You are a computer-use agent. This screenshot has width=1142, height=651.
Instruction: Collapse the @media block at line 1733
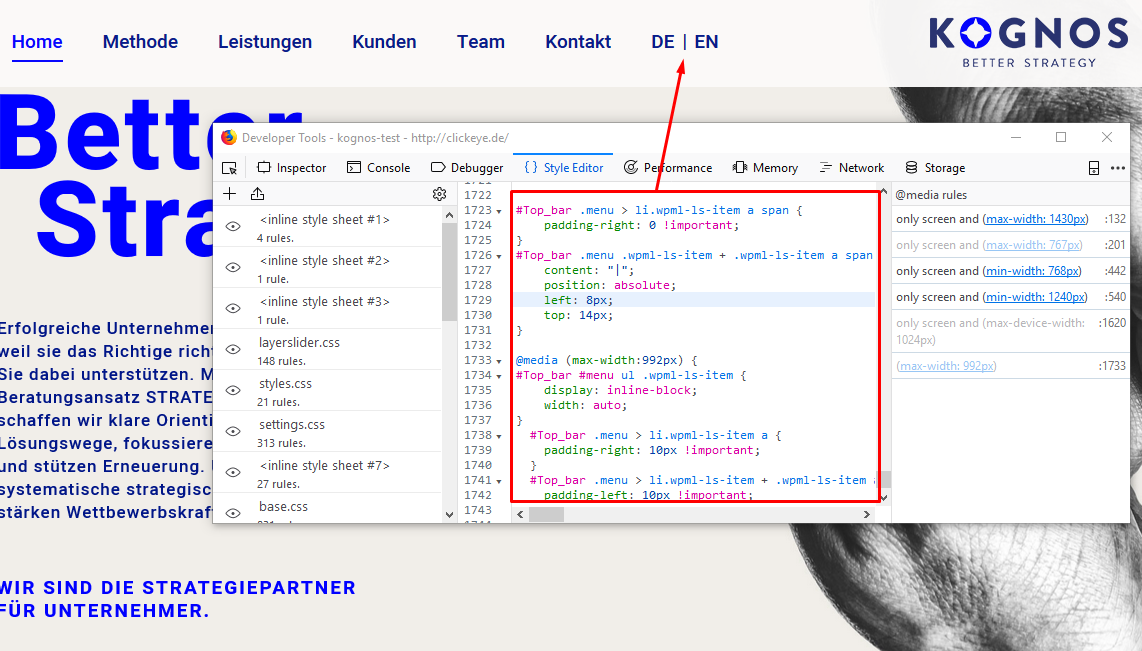click(500, 360)
